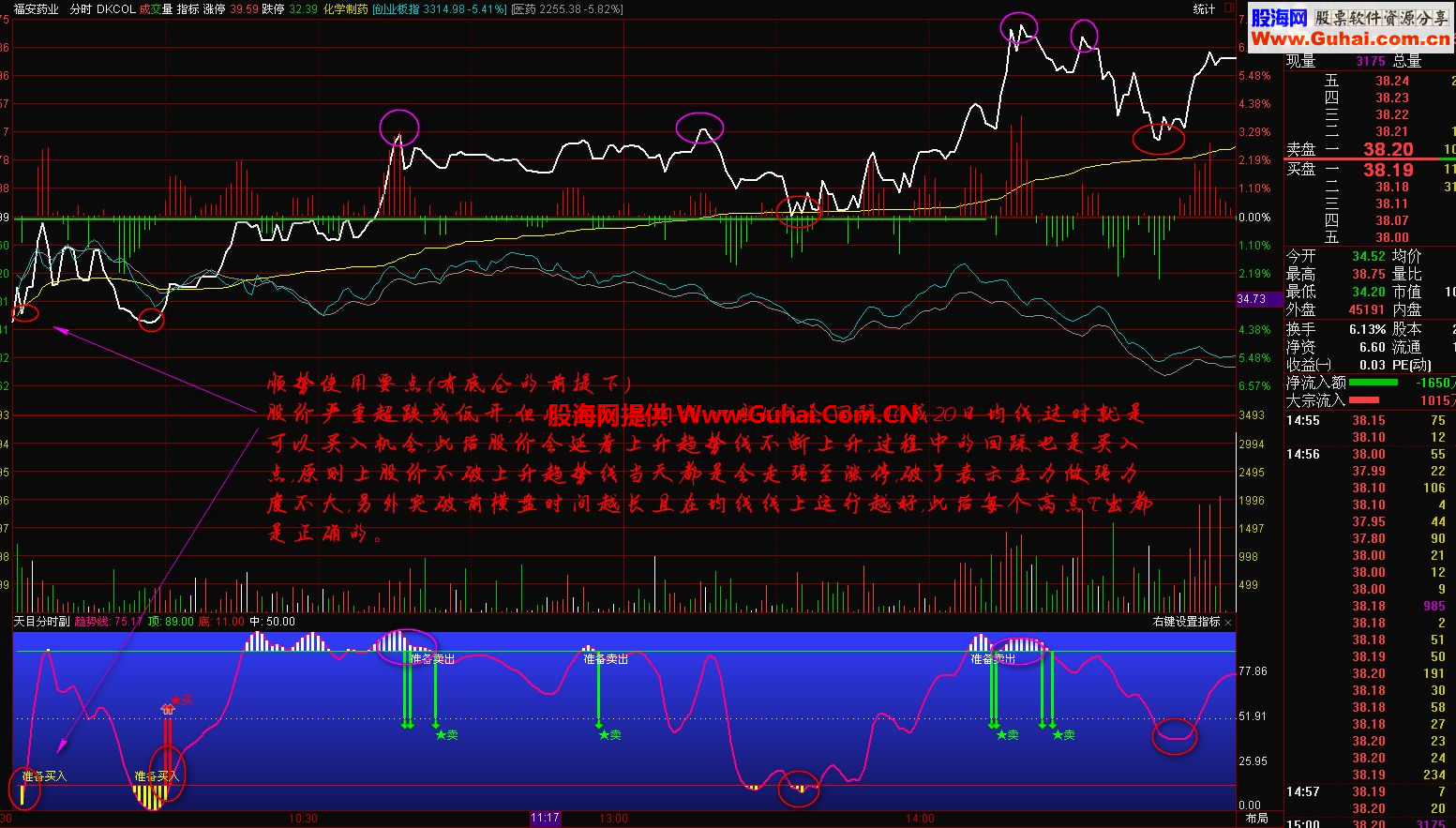This screenshot has height=828, width=1456.
Task: Click the 14:00 time axis label
Action: point(921,819)
